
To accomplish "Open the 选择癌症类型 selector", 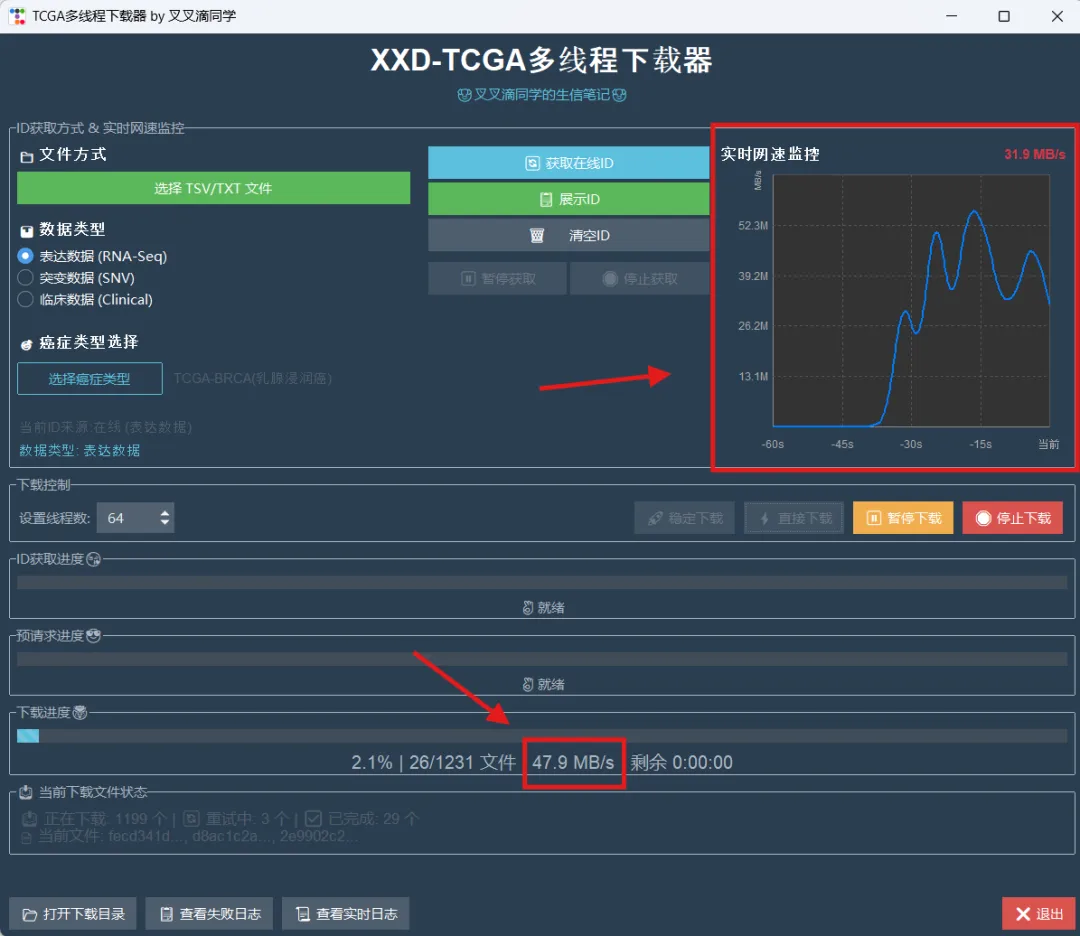I will click(90, 378).
